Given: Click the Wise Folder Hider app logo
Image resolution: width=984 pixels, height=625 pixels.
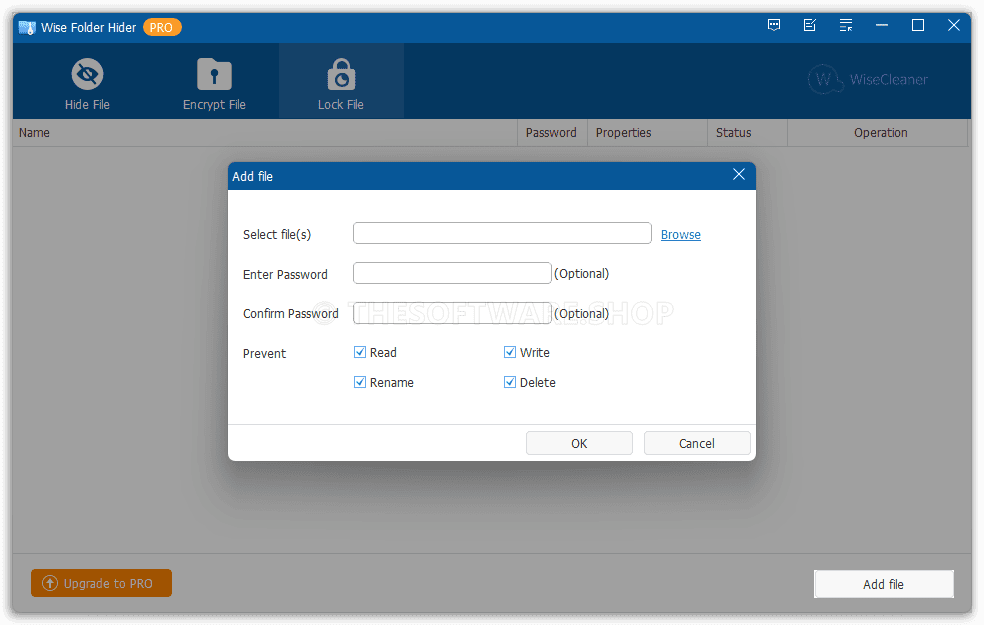Looking at the screenshot, I should coord(27,28).
